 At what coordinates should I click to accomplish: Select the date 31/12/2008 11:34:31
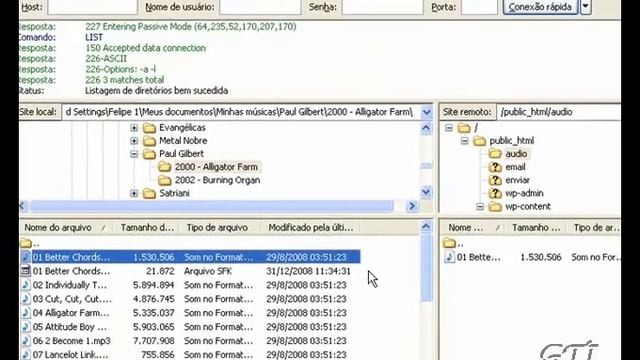(308, 271)
